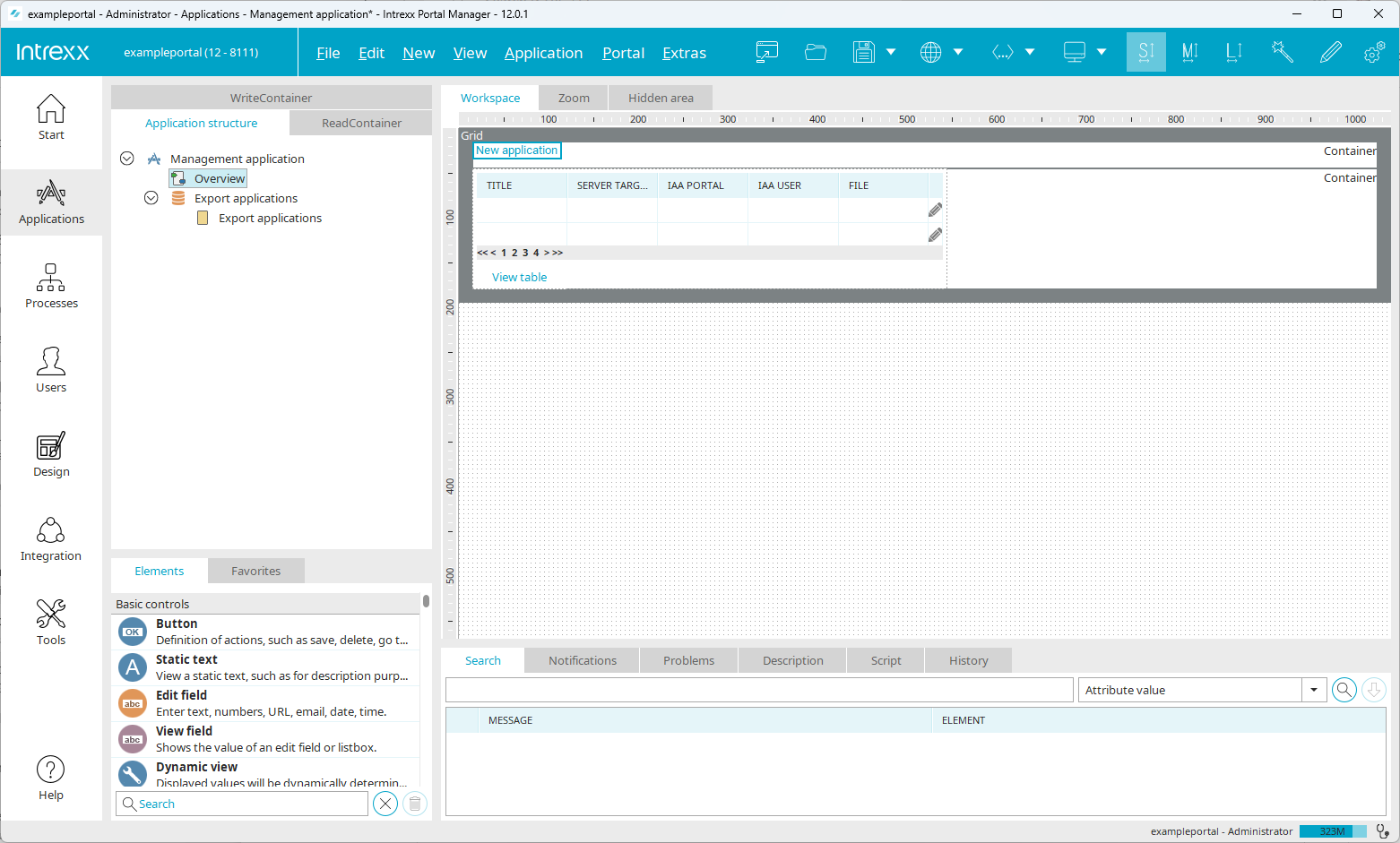Image resolution: width=1400 pixels, height=843 pixels.
Task: Open the Attribute value combo box
Action: (x=1202, y=690)
